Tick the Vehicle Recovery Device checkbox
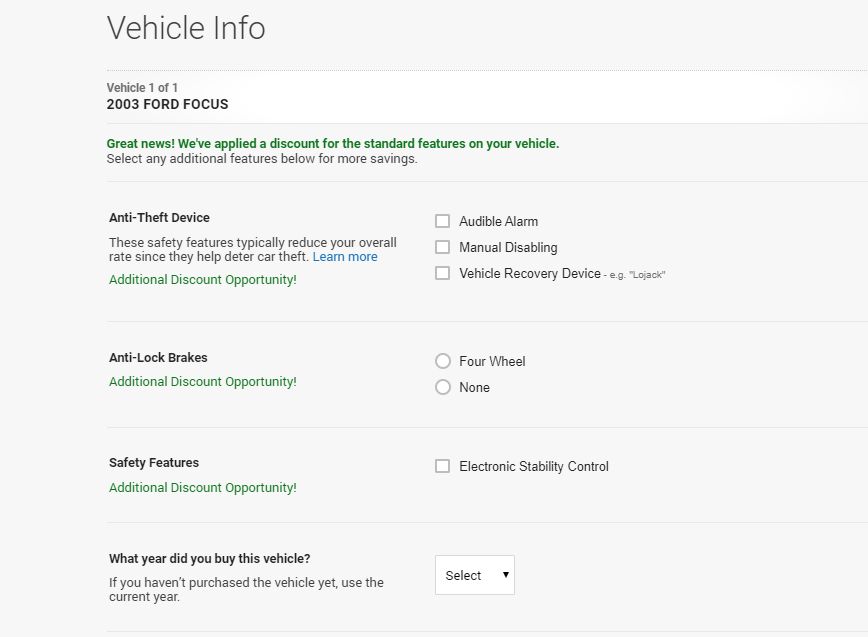Viewport: 868px width, 637px height. point(442,273)
